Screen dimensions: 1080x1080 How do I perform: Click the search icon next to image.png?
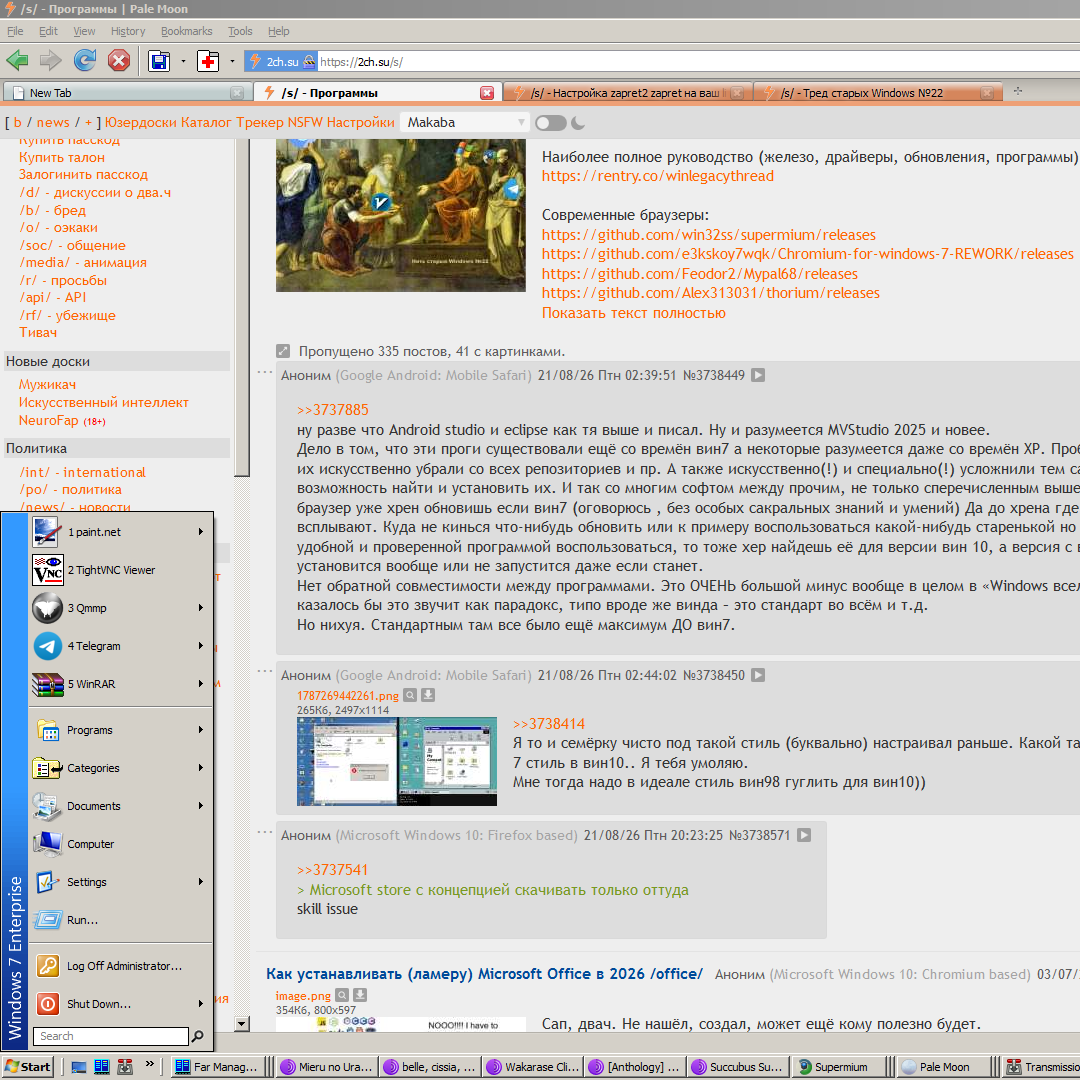tap(342, 995)
